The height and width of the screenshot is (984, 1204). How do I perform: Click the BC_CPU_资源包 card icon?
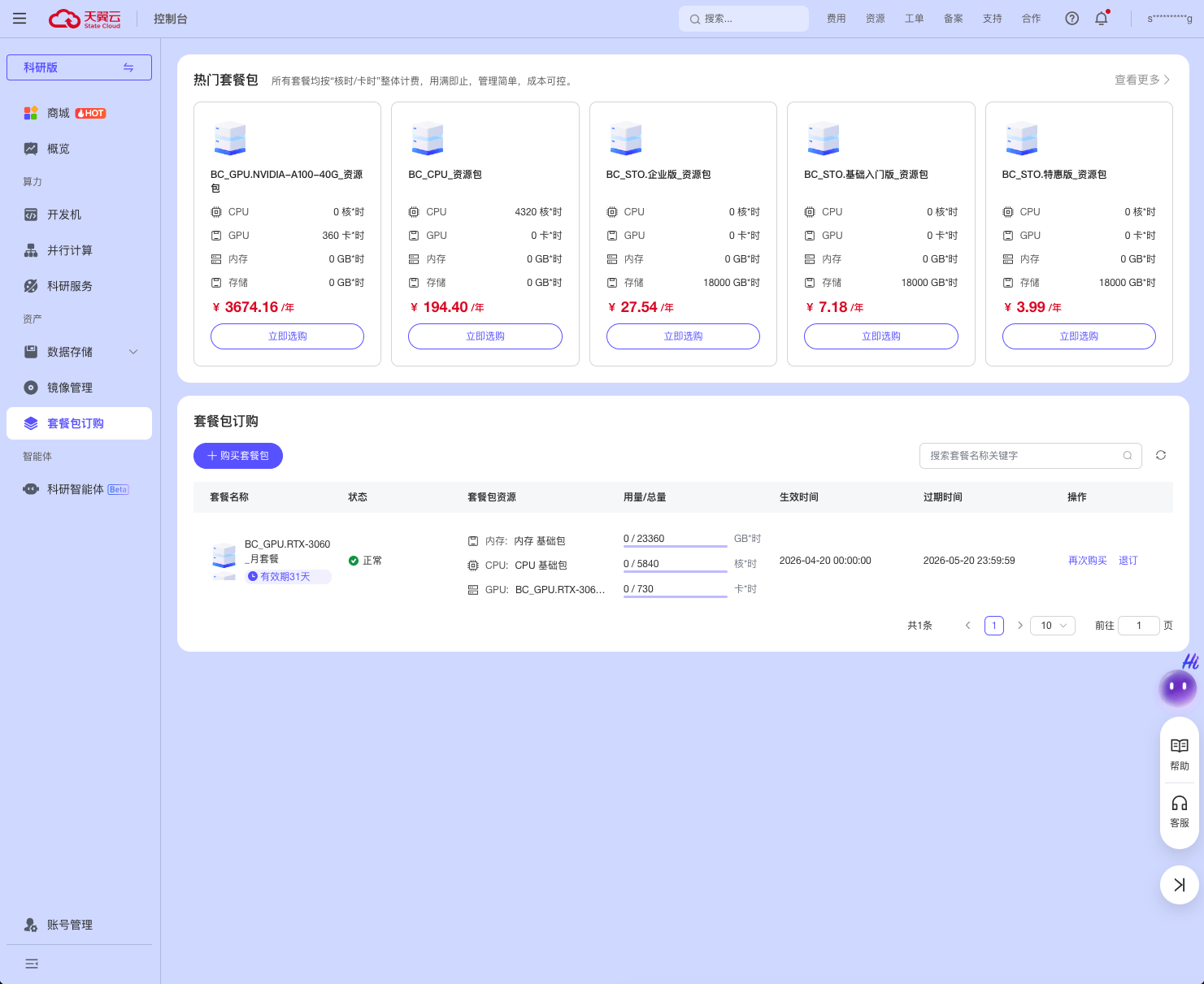(x=428, y=139)
